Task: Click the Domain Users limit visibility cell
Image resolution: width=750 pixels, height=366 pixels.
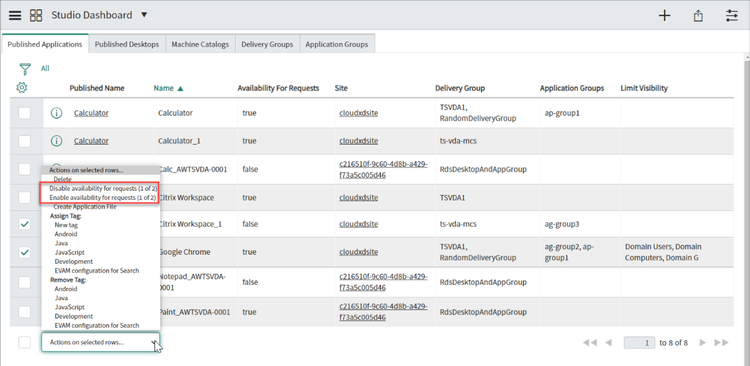Action: [x=663, y=252]
